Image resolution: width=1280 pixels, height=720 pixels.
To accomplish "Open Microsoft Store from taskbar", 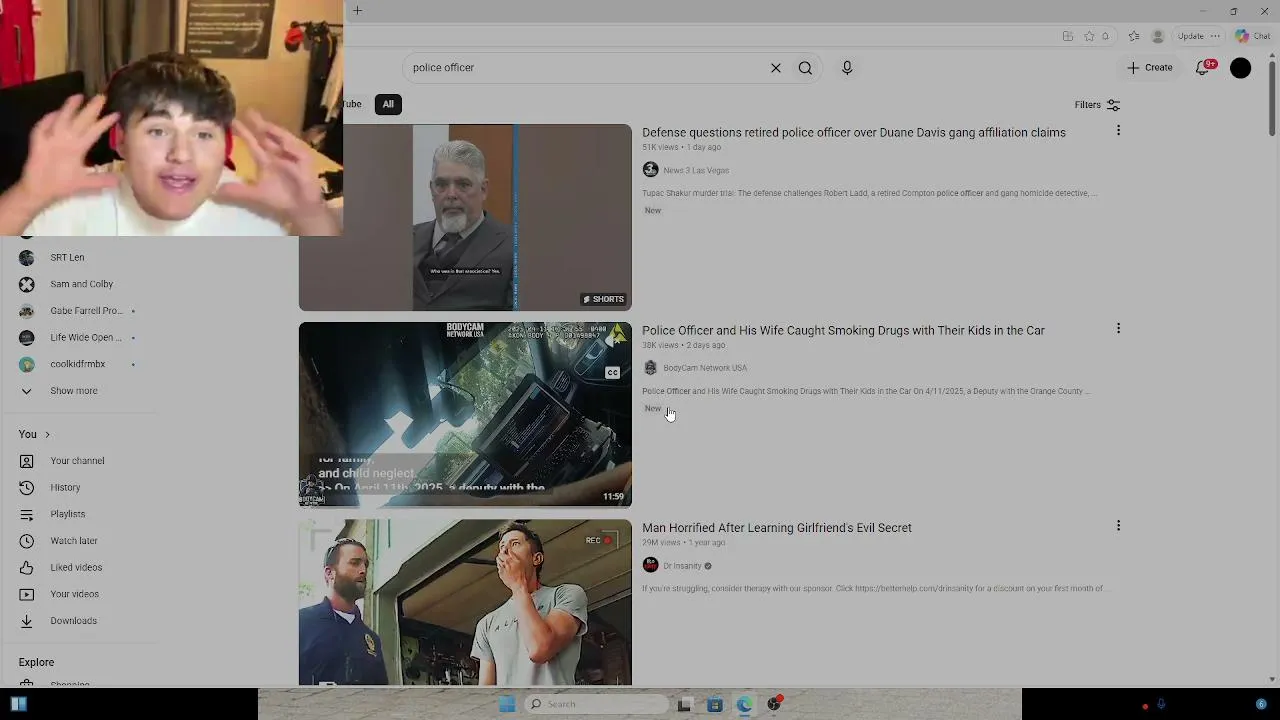I will point(715,705).
